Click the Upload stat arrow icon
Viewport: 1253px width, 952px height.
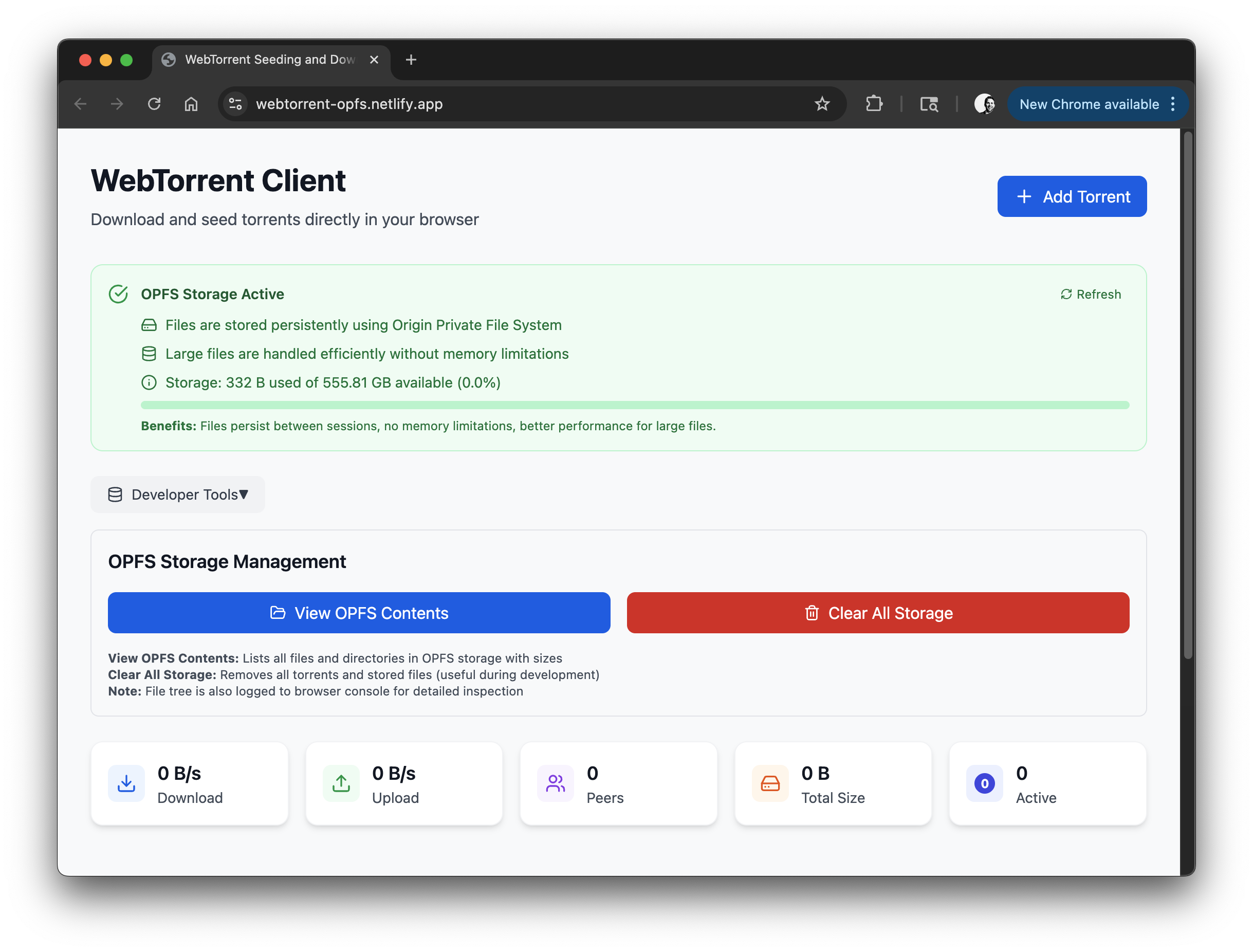[341, 784]
